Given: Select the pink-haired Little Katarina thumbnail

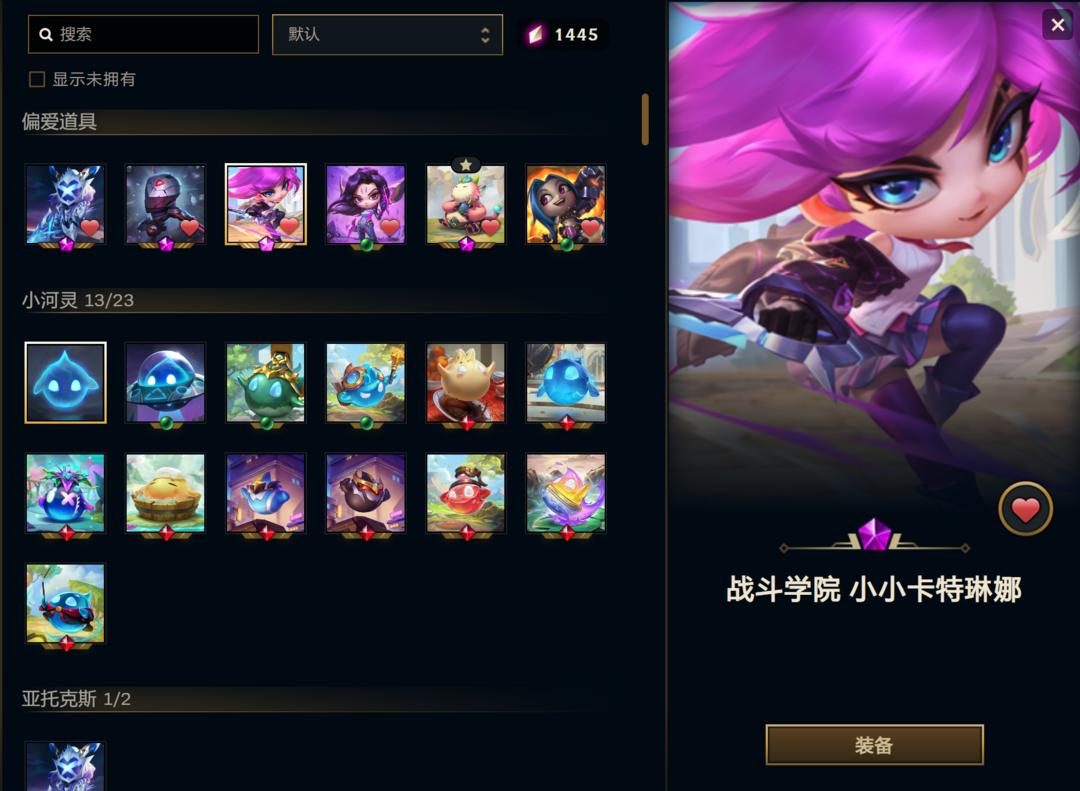Looking at the screenshot, I should (x=266, y=204).
